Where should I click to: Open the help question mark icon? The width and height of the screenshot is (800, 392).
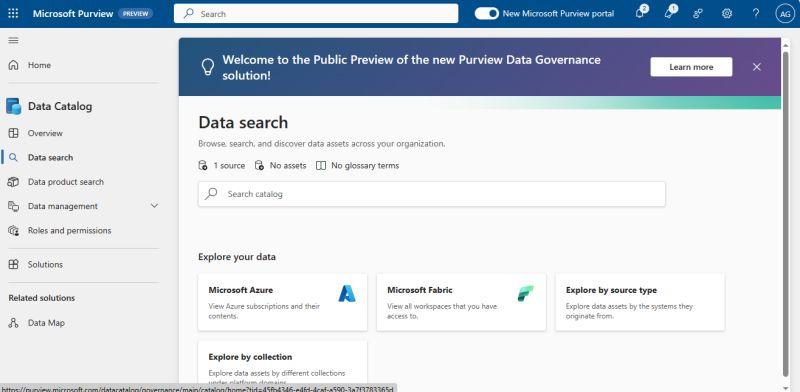pyautogui.click(x=756, y=14)
